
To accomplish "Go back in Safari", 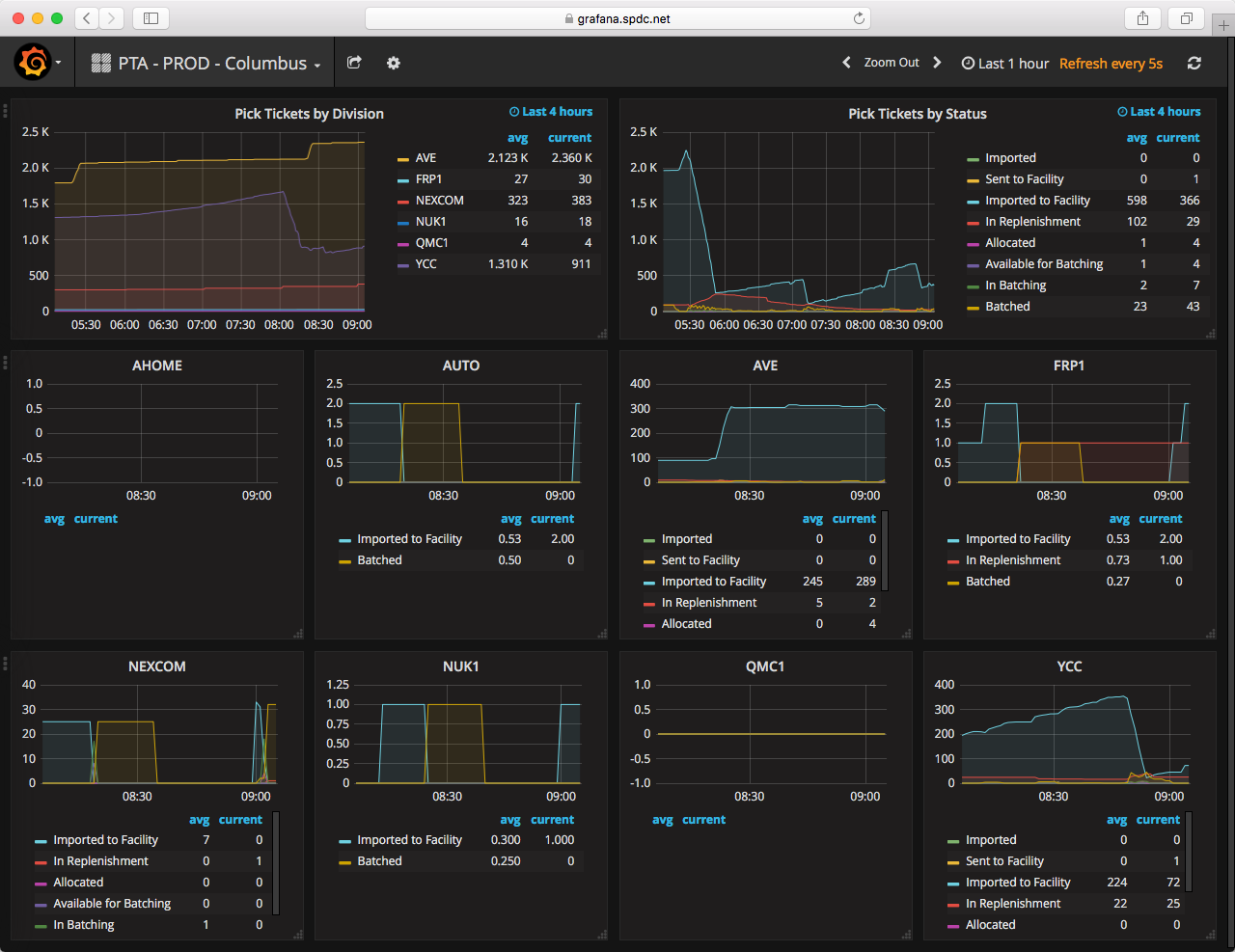I will tap(87, 18).
